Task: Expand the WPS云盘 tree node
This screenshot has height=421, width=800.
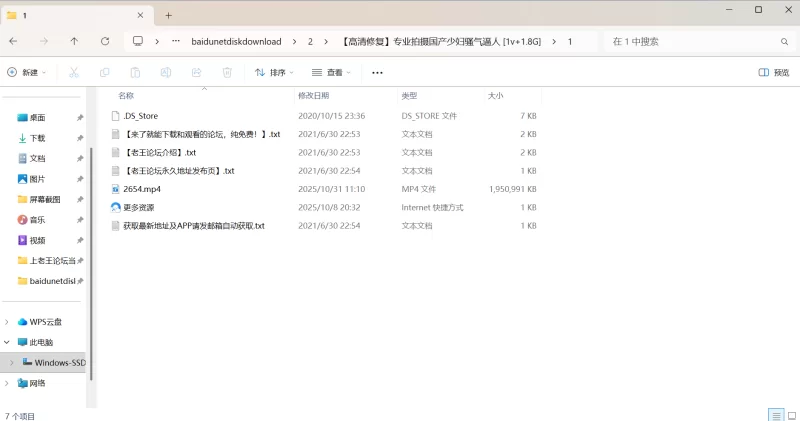Action: tap(8, 322)
